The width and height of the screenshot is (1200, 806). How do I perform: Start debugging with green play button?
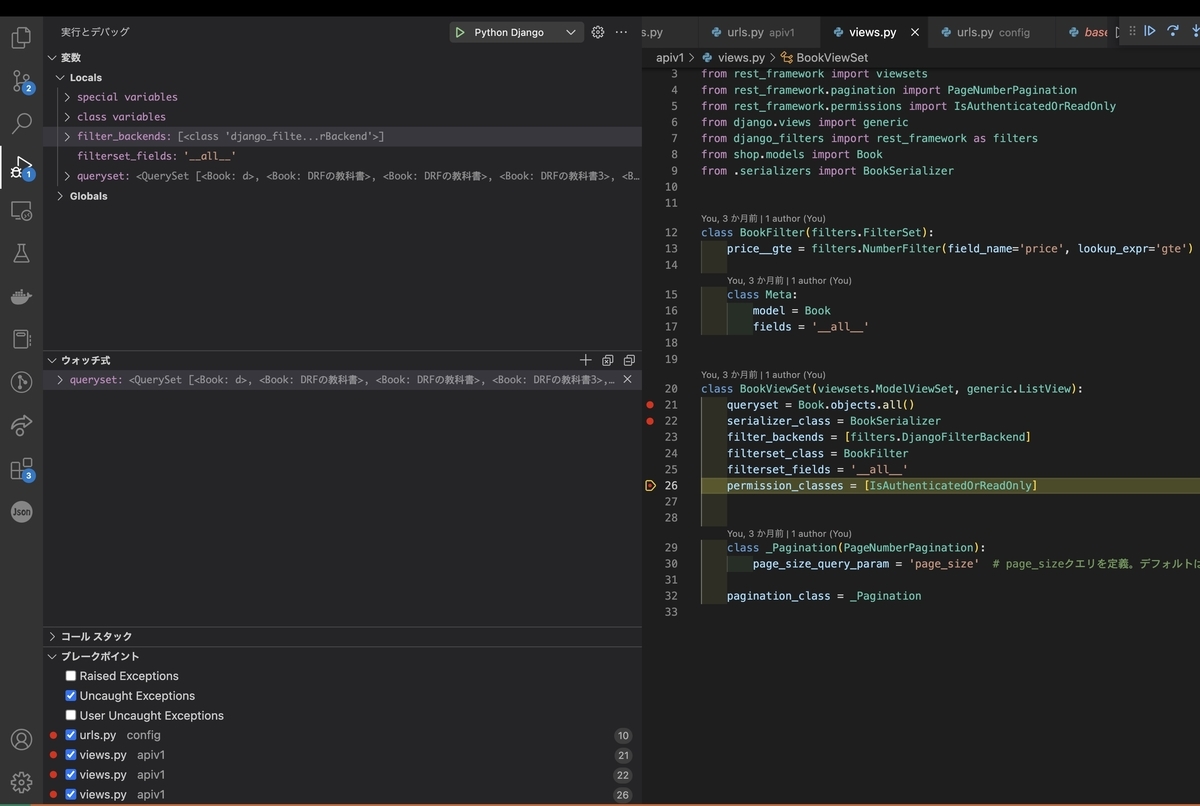460,32
